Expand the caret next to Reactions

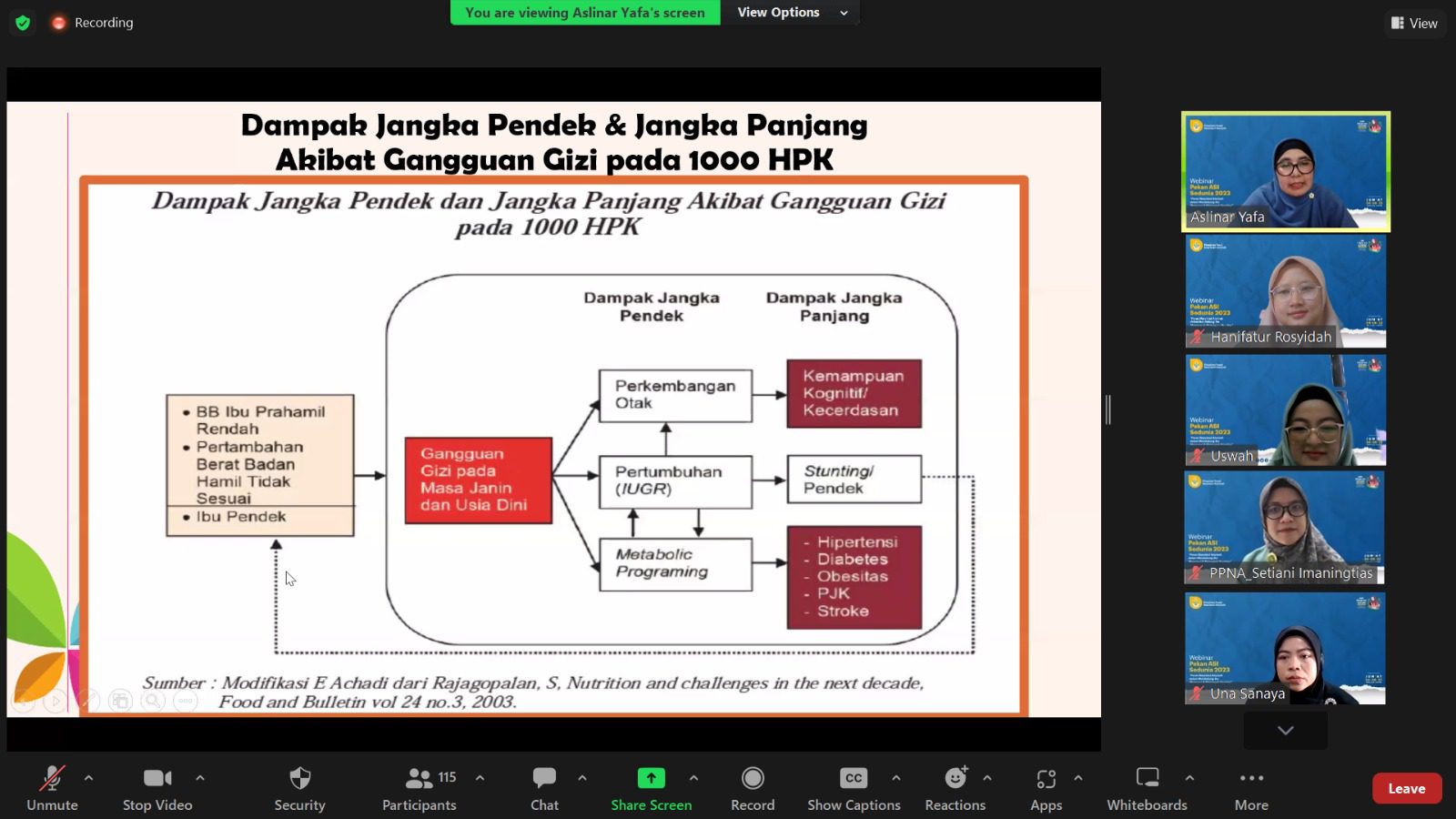987,778
